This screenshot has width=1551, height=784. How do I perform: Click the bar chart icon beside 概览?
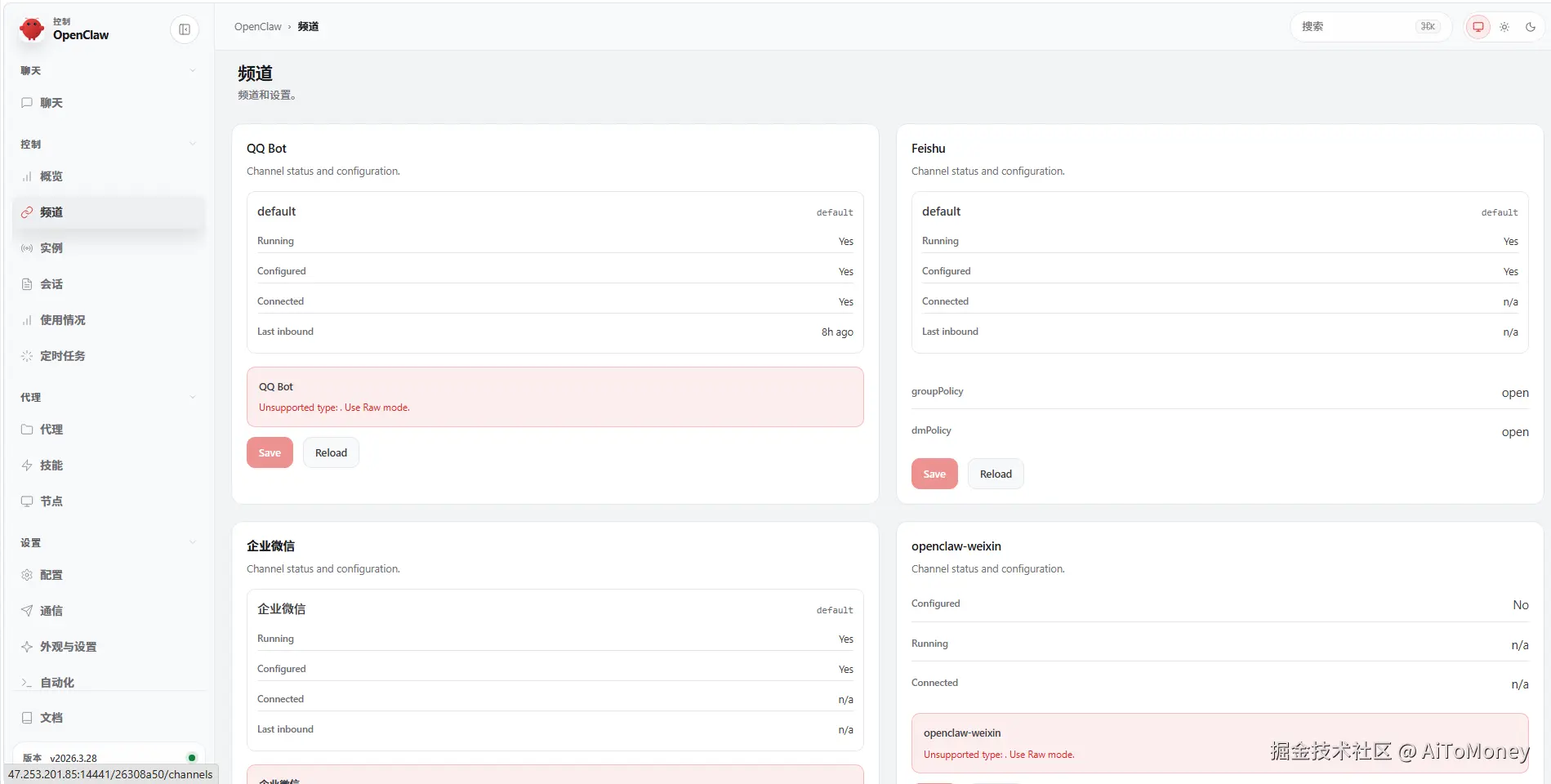[27, 176]
